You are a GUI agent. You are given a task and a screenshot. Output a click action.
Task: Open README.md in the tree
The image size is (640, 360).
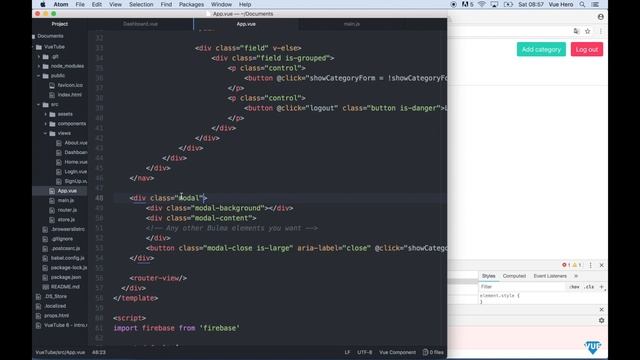(65, 287)
